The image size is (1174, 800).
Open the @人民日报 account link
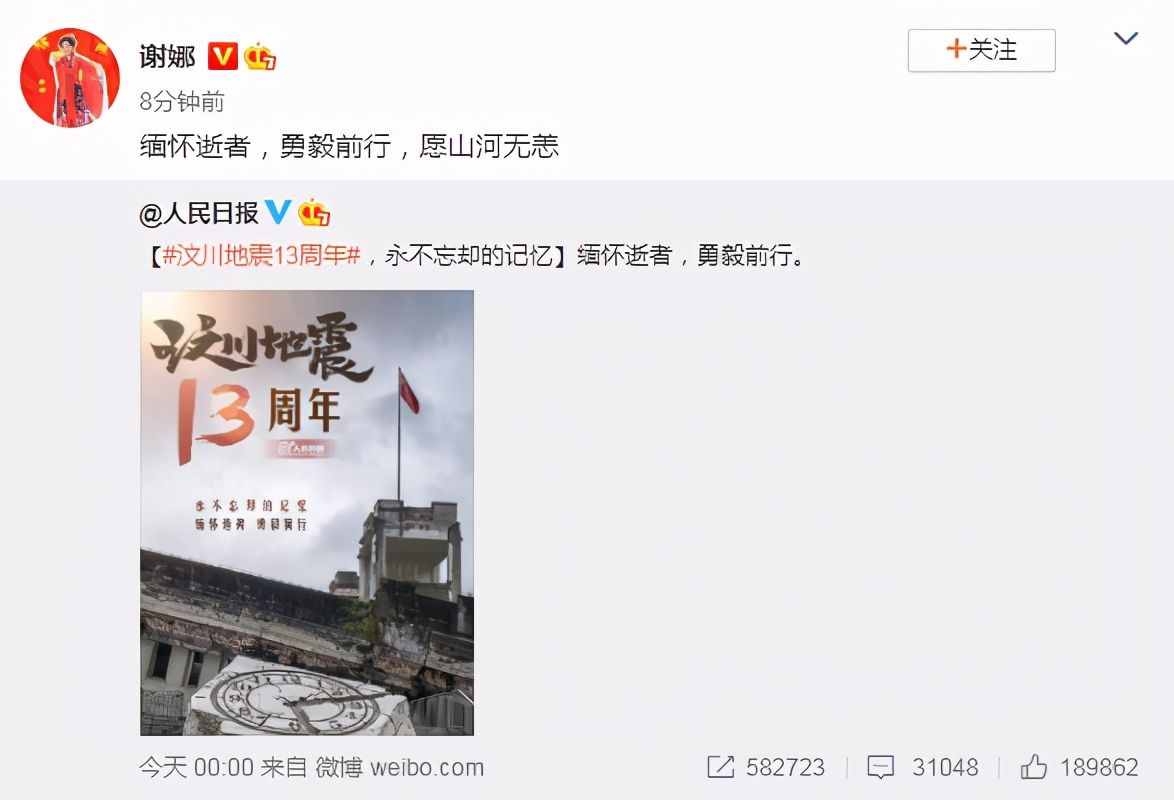click(198, 213)
